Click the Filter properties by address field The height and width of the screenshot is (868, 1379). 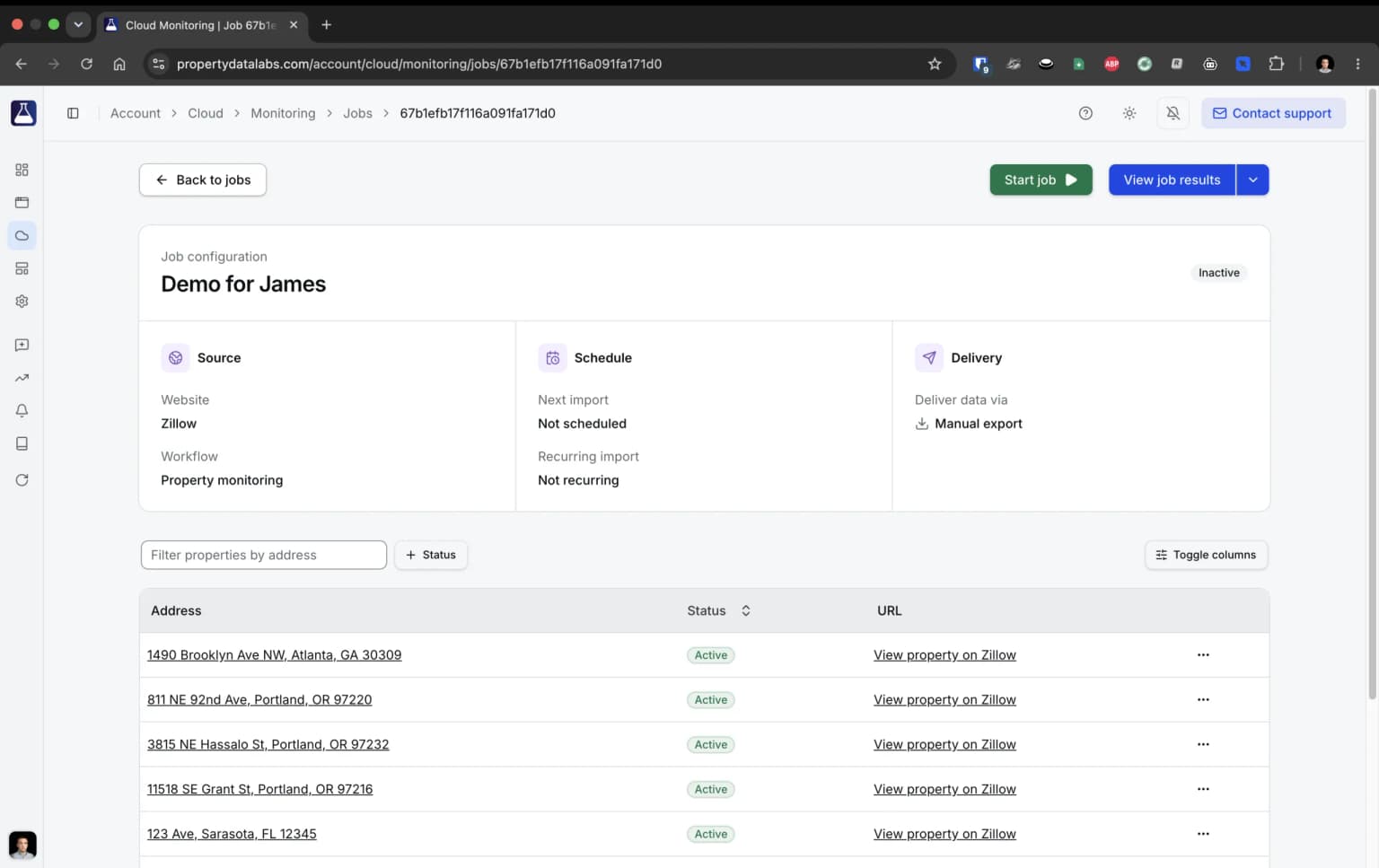(264, 555)
